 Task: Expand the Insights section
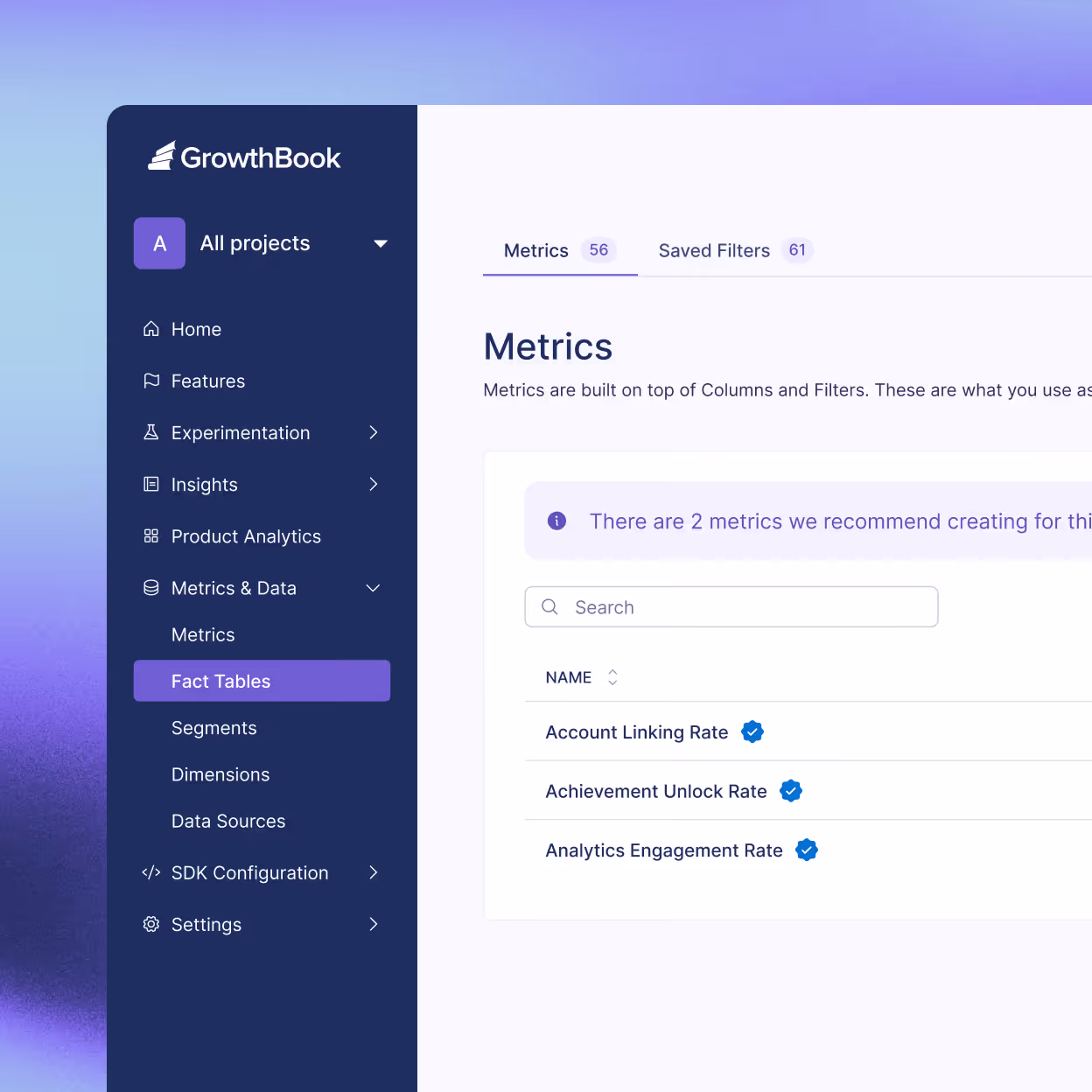point(374,484)
